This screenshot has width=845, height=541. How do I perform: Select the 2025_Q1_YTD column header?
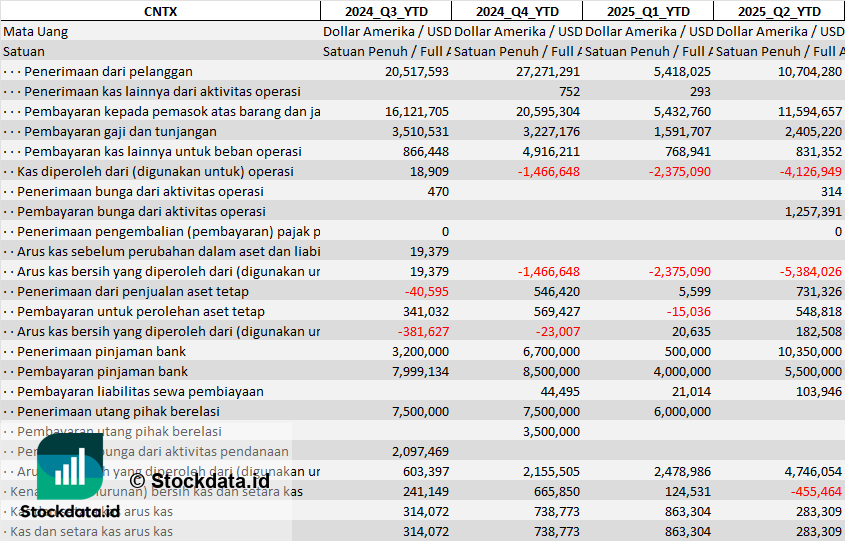[x=648, y=11]
